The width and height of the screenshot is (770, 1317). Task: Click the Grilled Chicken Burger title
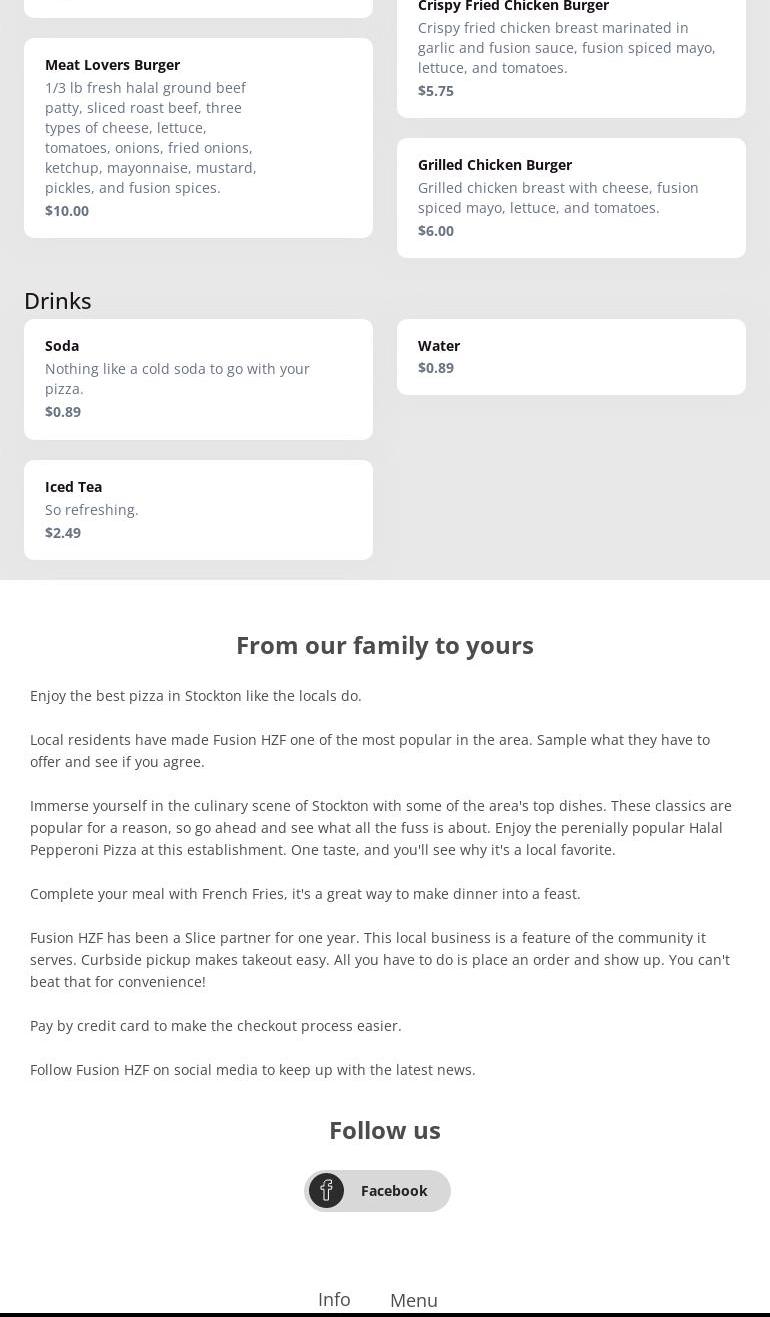pos(495,165)
